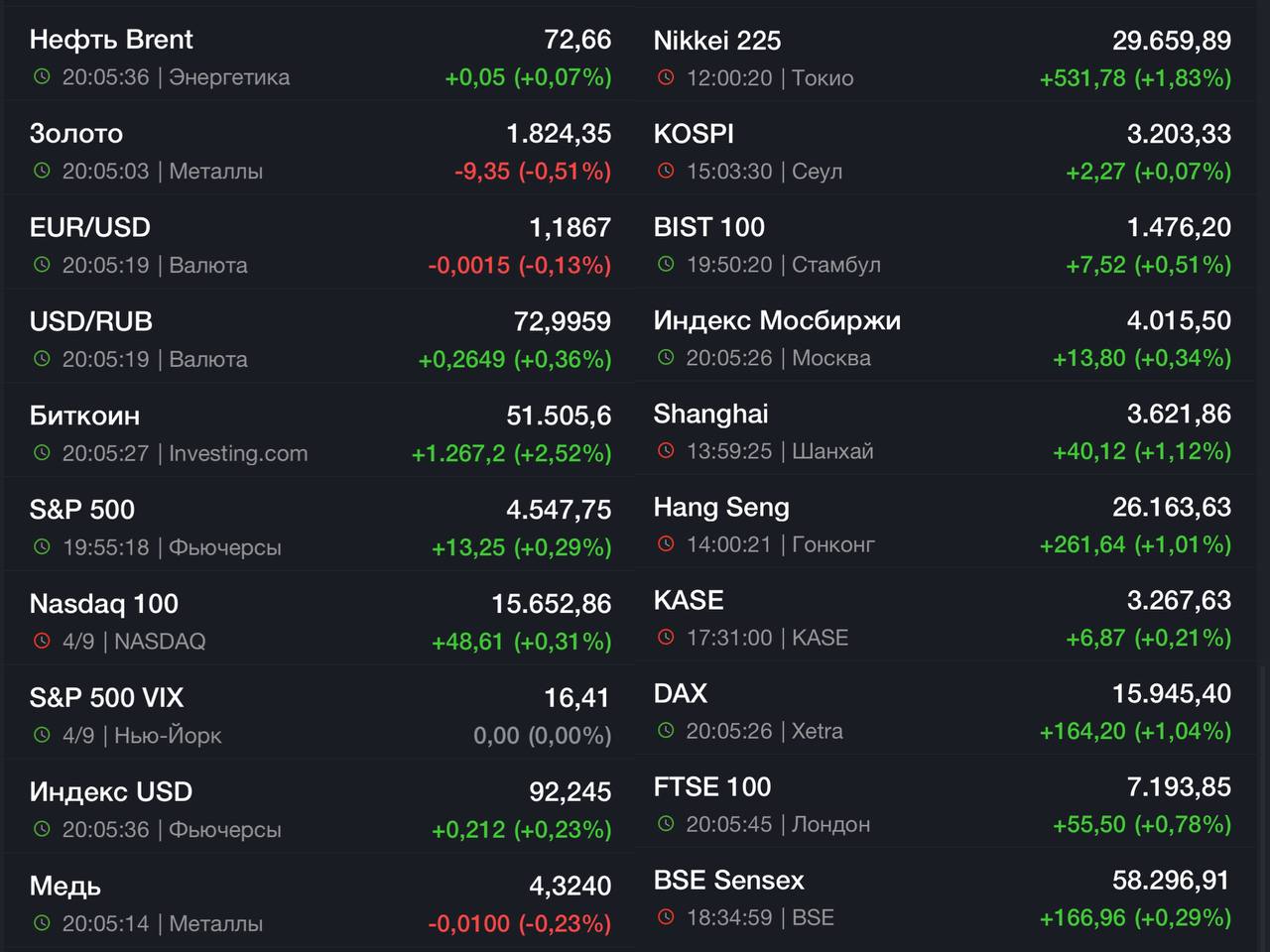Open the Nasdaq 100 index
Image resolution: width=1270 pixels, height=952 pixels.
point(104,604)
